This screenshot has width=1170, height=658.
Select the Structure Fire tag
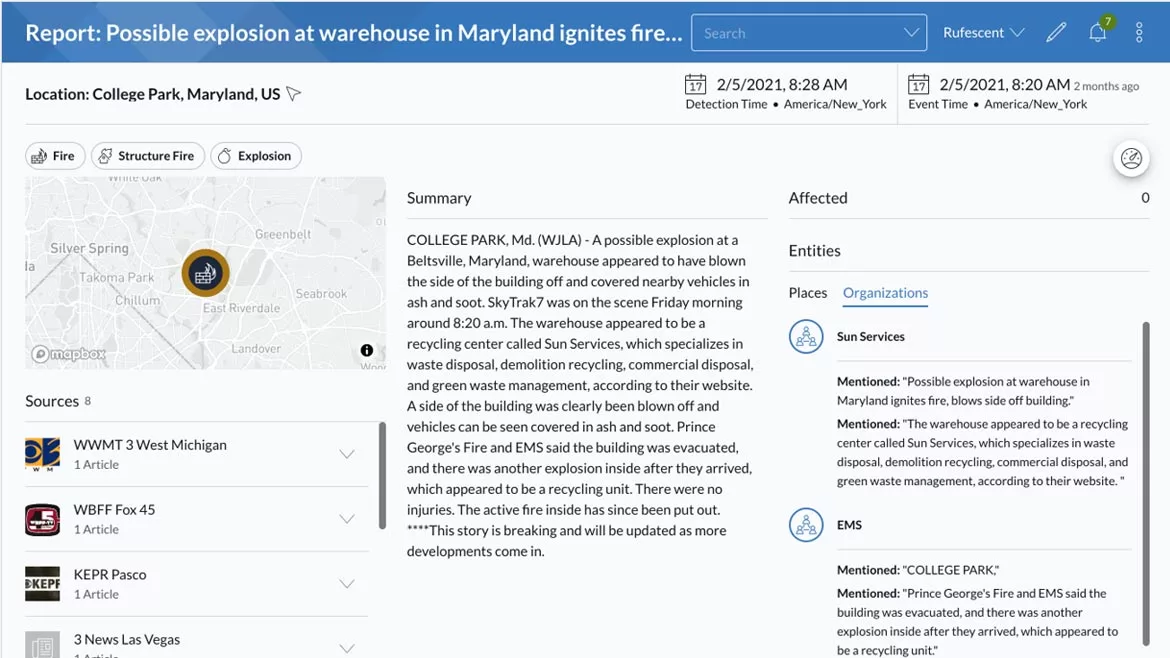click(147, 156)
